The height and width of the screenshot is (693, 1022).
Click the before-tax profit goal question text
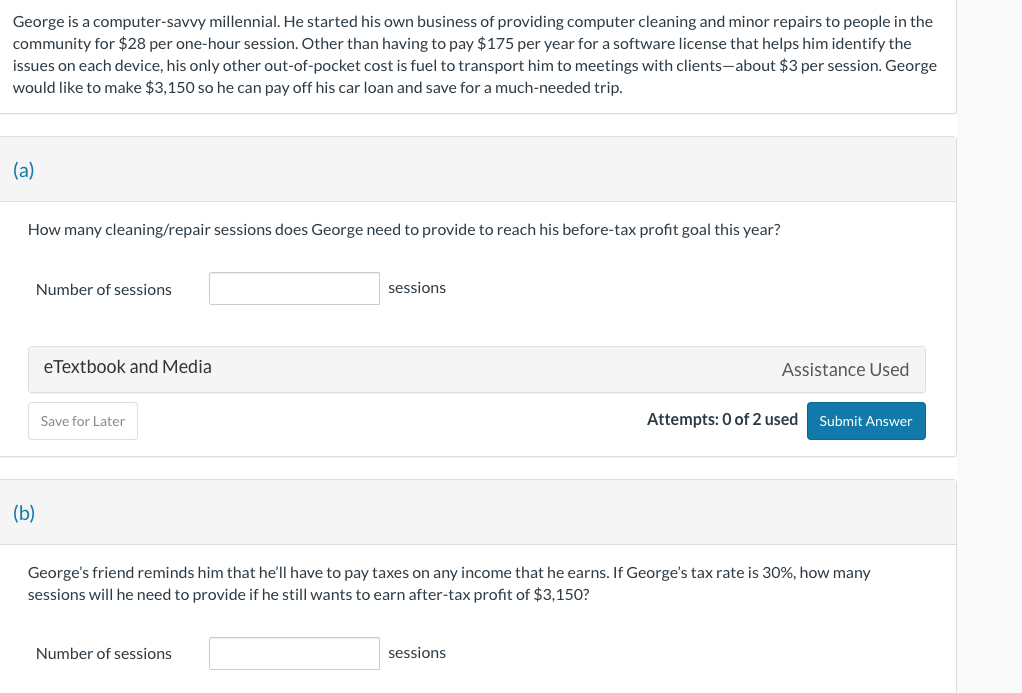(x=404, y=230)
